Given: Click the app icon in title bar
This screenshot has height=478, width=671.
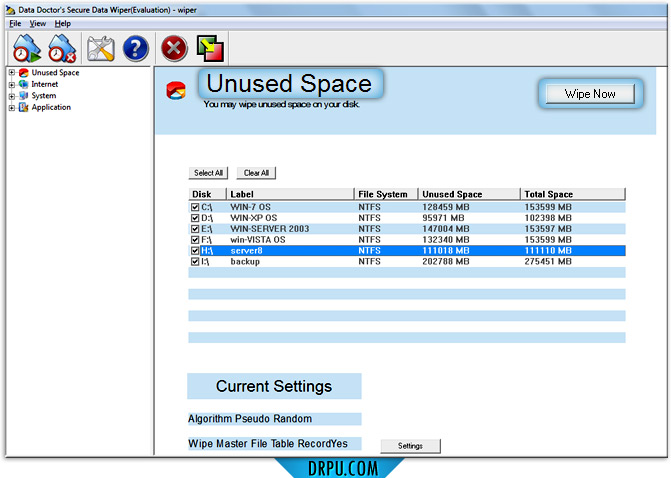Looking at the screenshot, I should tap(11, 10).
